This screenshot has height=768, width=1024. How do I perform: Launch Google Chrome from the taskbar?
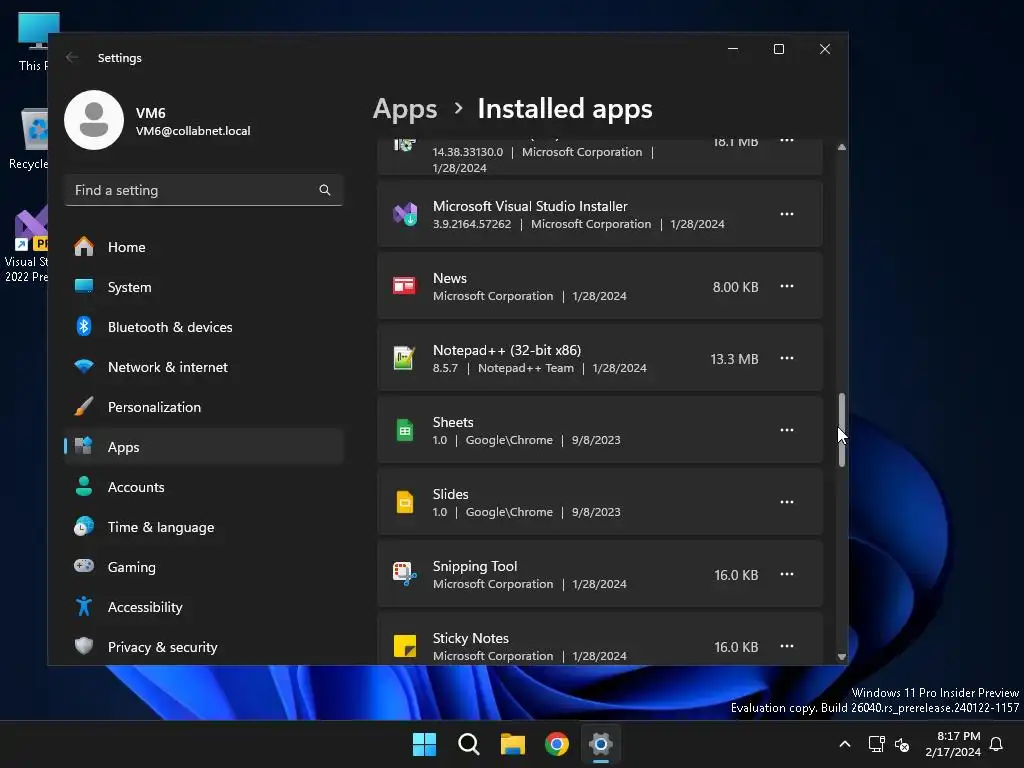coord(557,744)
